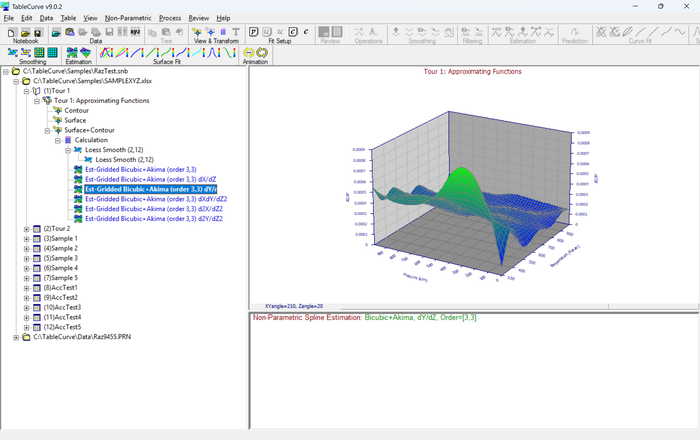Click the xyz data icon in the Data group
The width and height of the screenshot is (700, 440).
(135, 32)
